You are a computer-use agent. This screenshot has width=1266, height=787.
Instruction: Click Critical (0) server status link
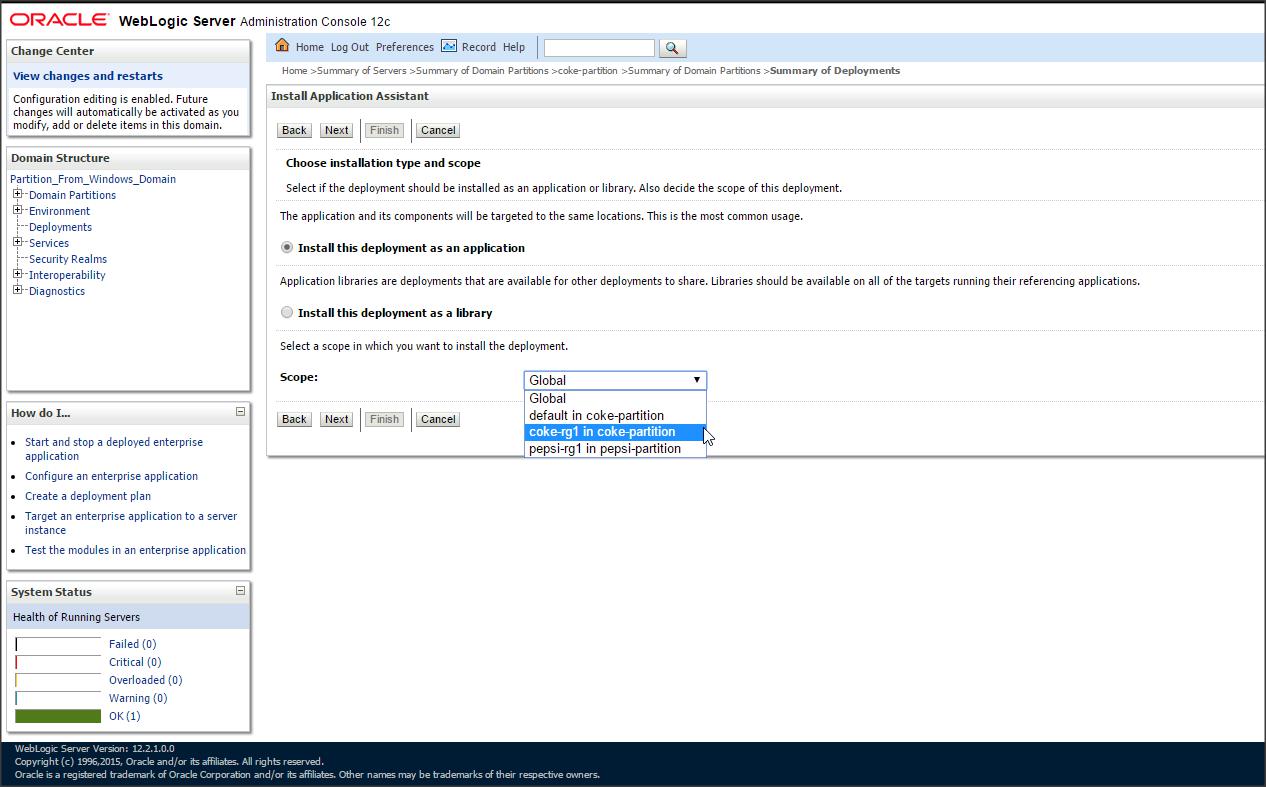pyautogui.click(x=135, y=662)
